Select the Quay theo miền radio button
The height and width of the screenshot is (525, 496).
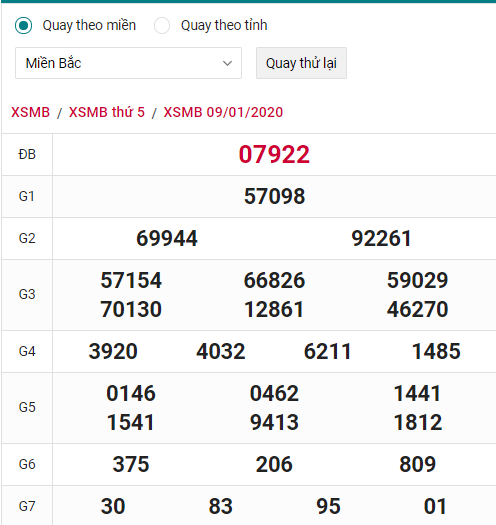(23, 25)
